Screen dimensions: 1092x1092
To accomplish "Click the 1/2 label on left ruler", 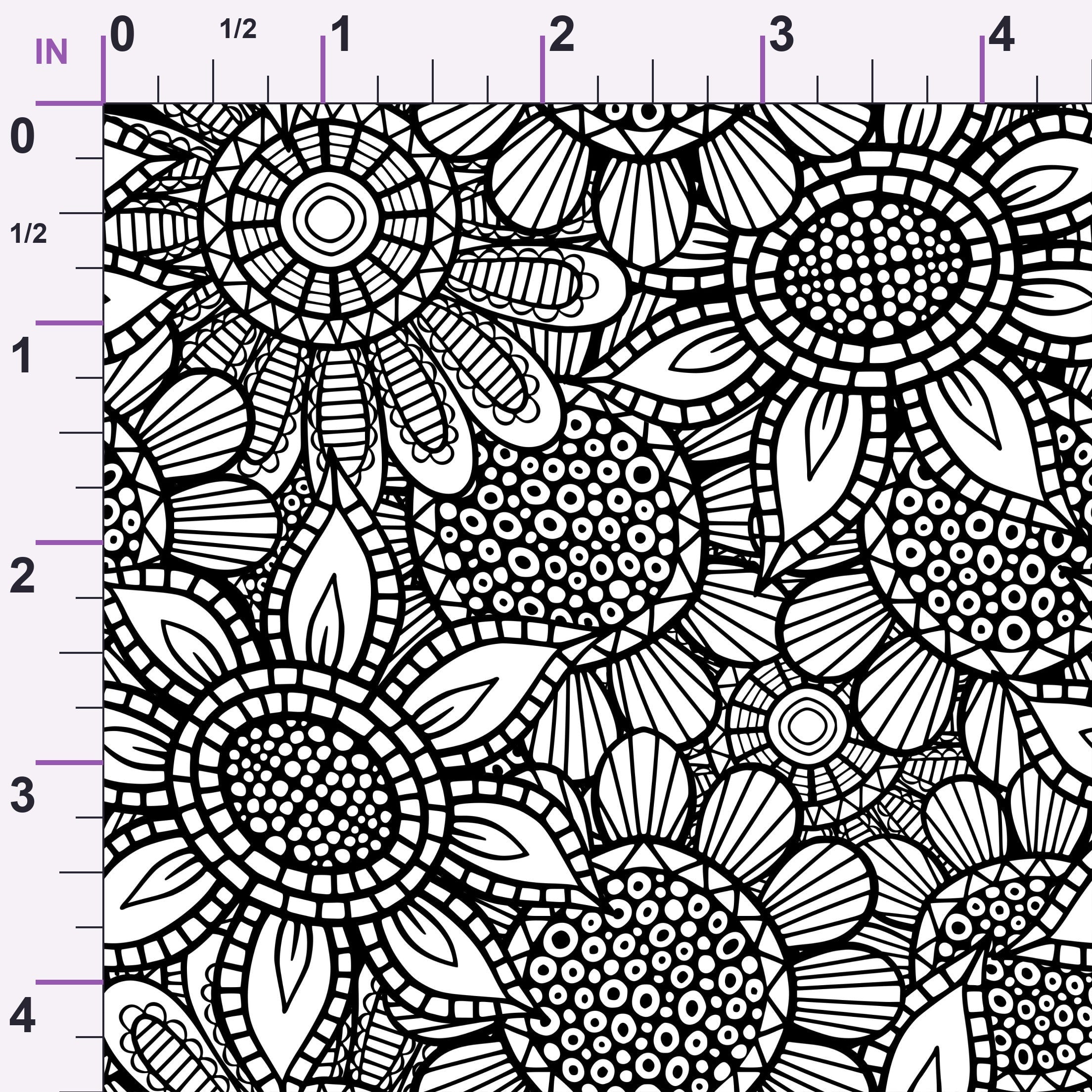I will [28, 233].
